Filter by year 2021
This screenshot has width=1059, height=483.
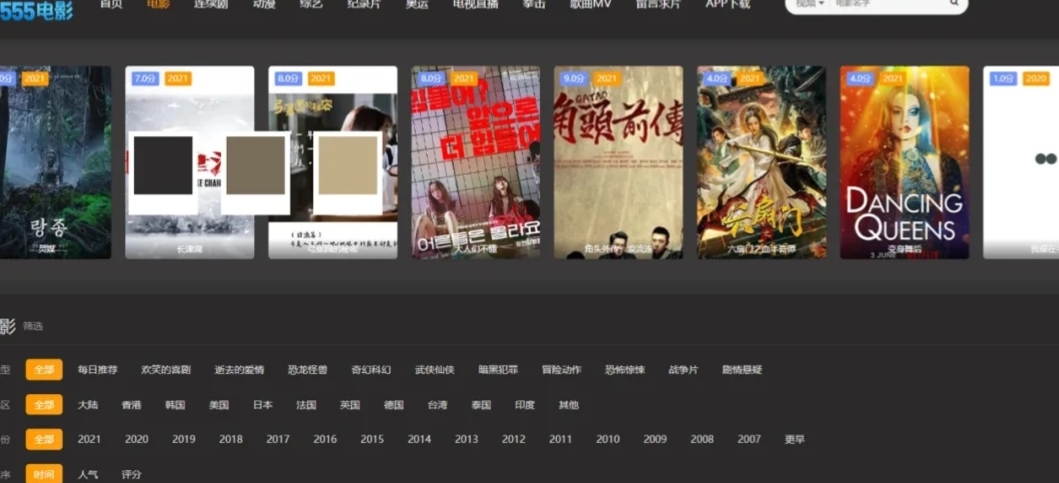89,440
